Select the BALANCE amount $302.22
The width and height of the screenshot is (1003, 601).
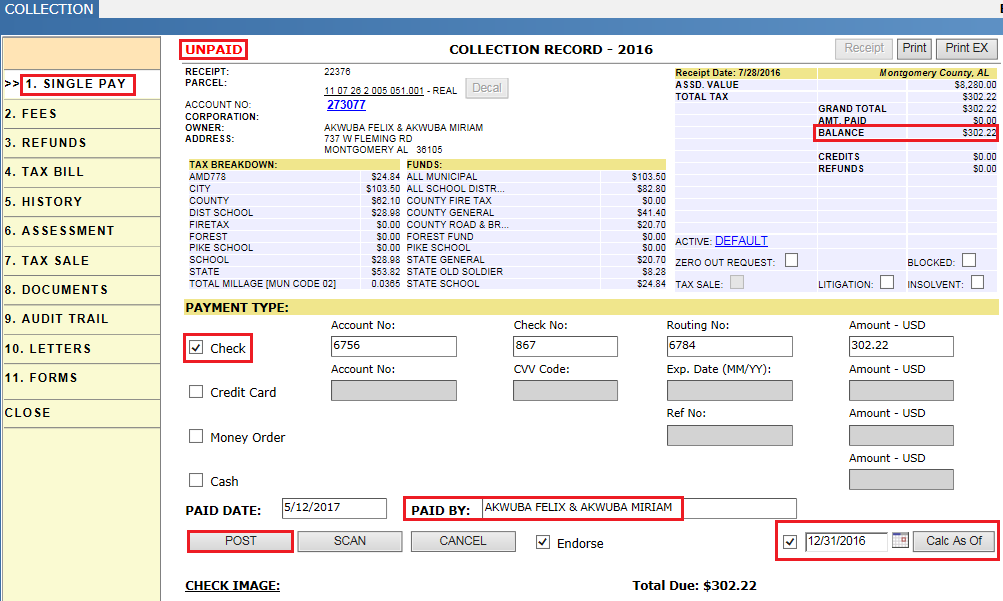coord(979,133)
